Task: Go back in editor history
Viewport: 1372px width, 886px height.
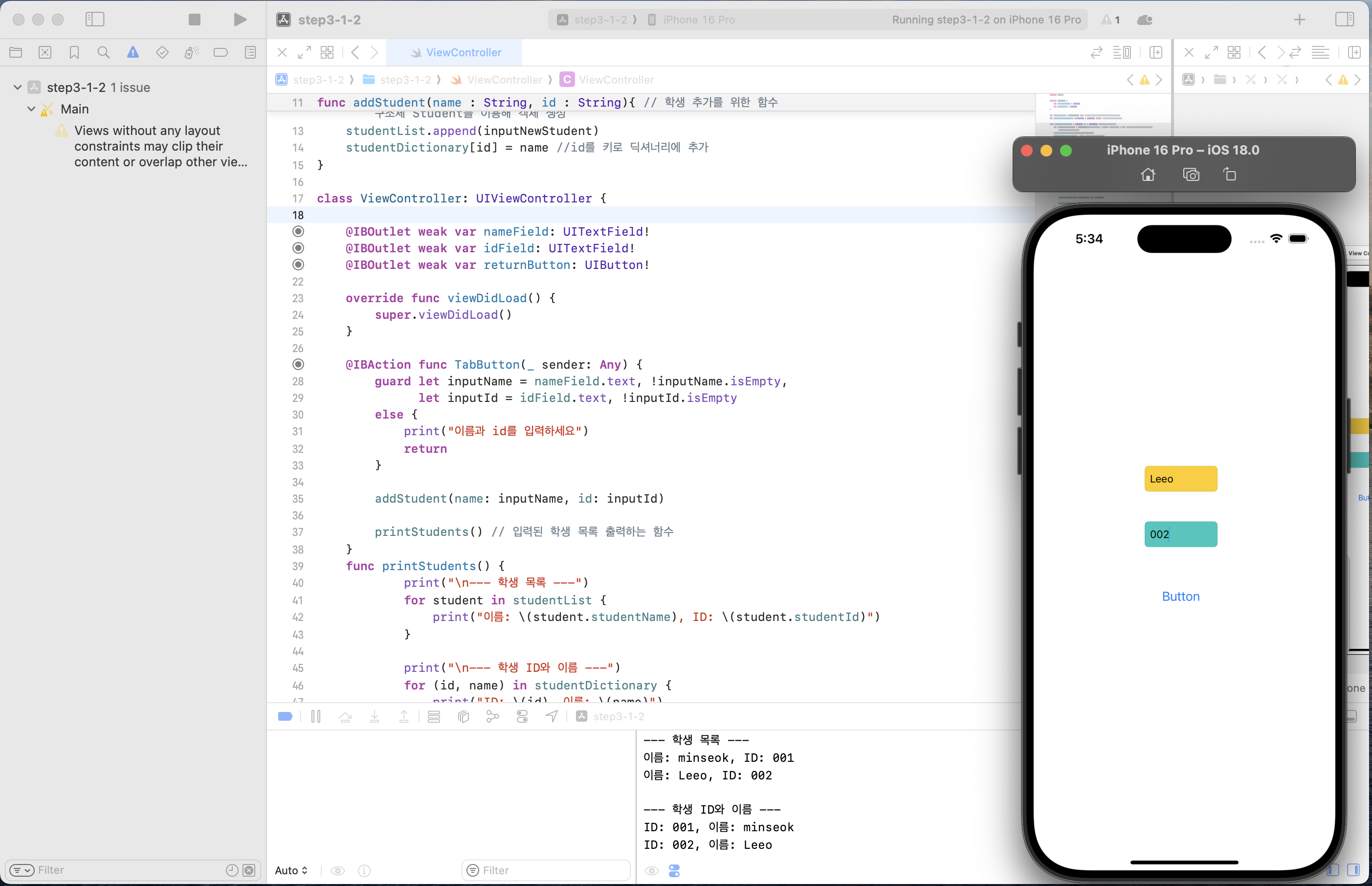Action: [x=355, y=52]
